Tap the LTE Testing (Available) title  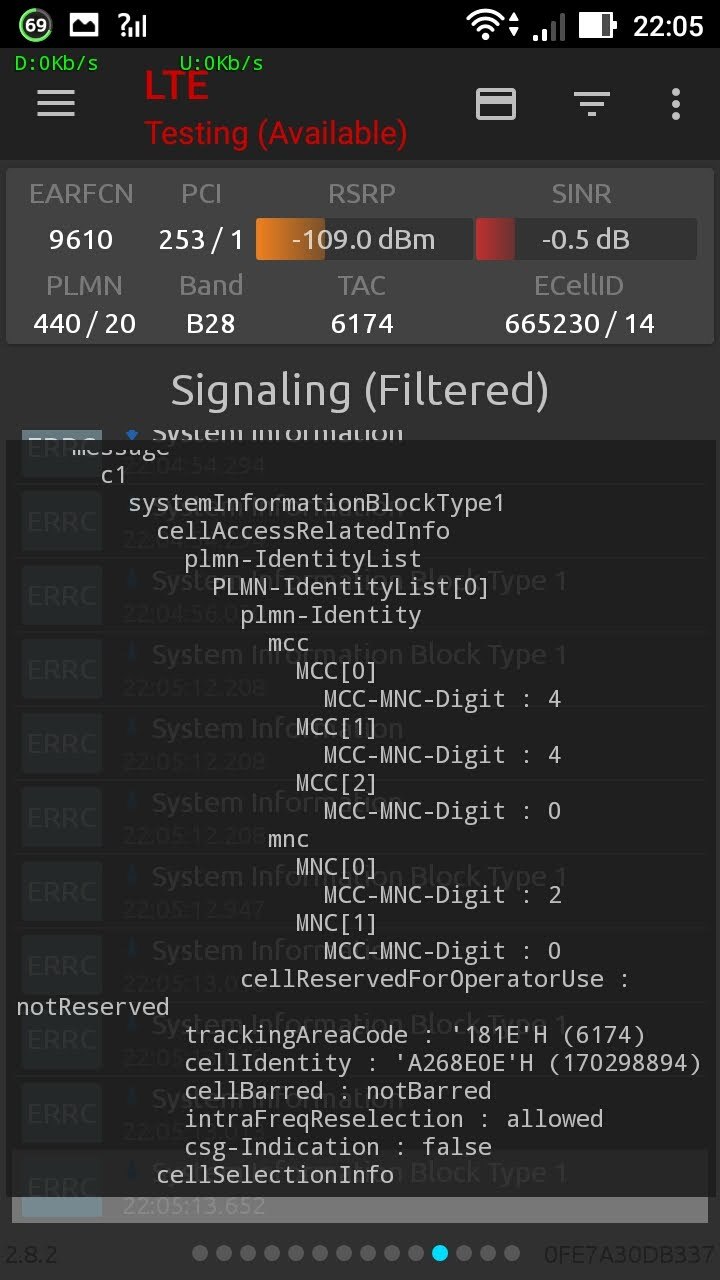(x=275, y=110)
